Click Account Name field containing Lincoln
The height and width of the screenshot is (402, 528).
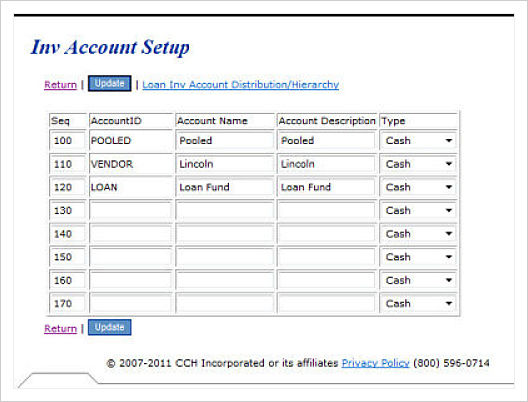[x=225, y=164]
